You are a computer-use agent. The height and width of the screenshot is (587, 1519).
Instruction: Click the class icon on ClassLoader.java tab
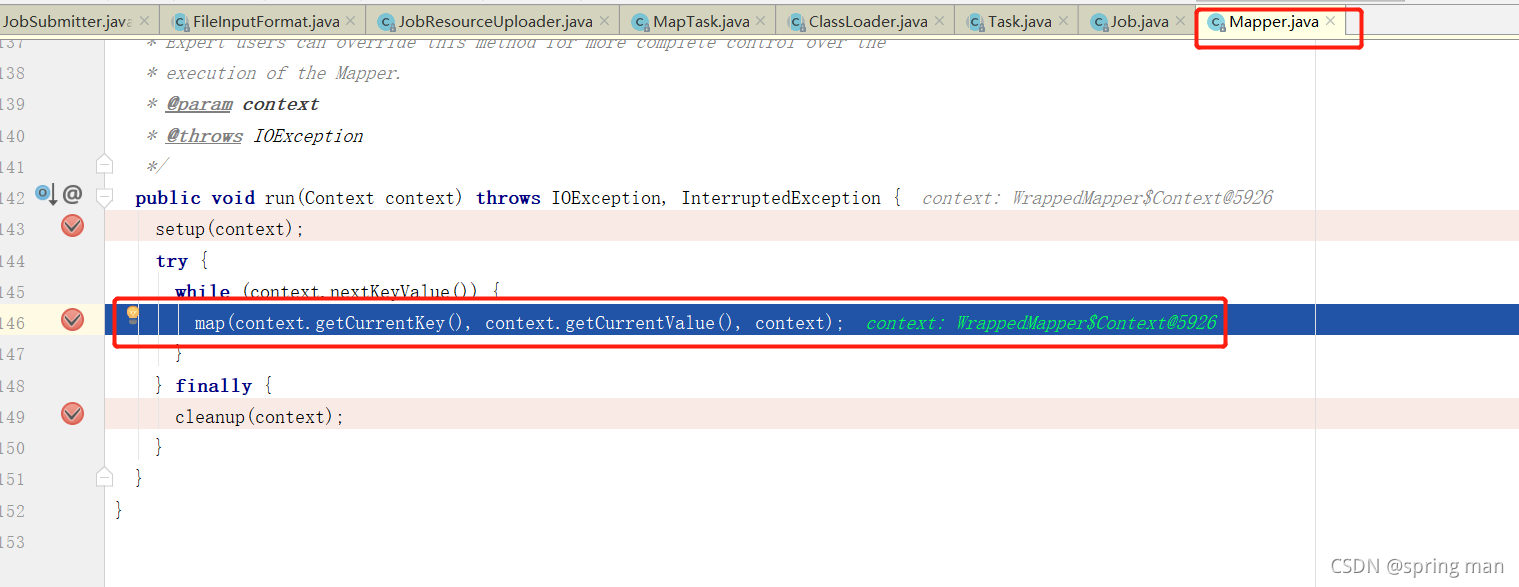click(x=796, y=22)
